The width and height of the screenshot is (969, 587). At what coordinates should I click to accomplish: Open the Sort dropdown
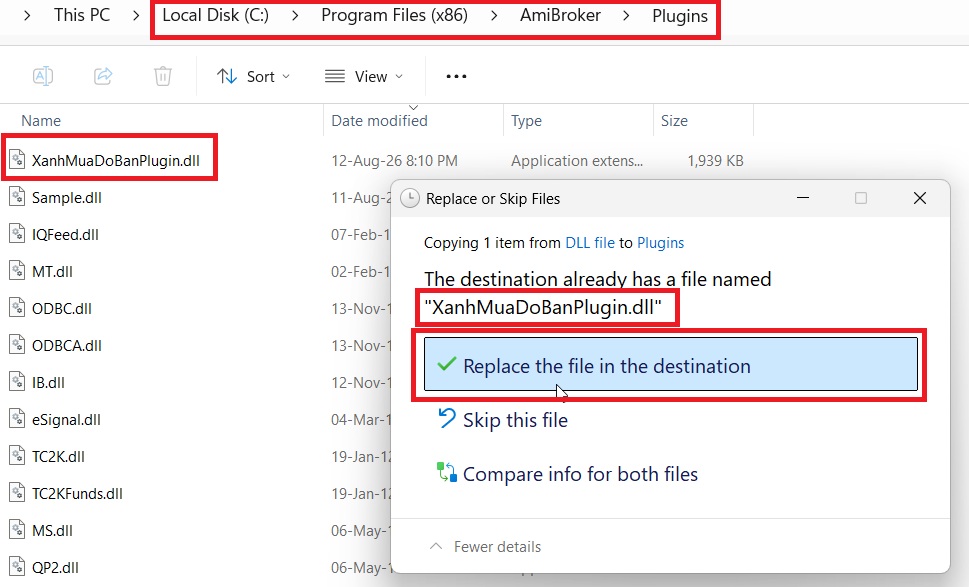(253, 77)
